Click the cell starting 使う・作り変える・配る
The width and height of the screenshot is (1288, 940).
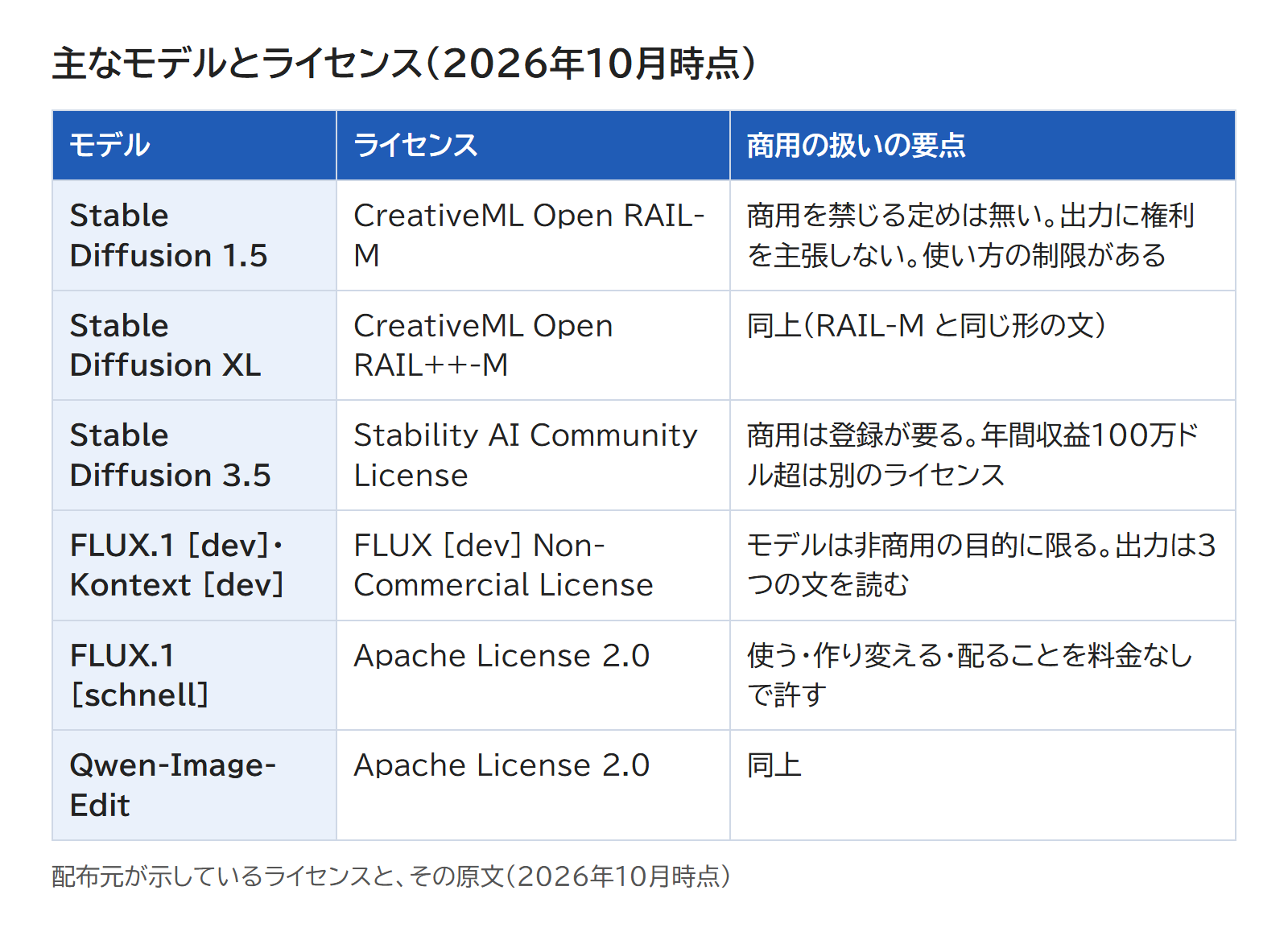pyautogui.click(x=982, y=675)
